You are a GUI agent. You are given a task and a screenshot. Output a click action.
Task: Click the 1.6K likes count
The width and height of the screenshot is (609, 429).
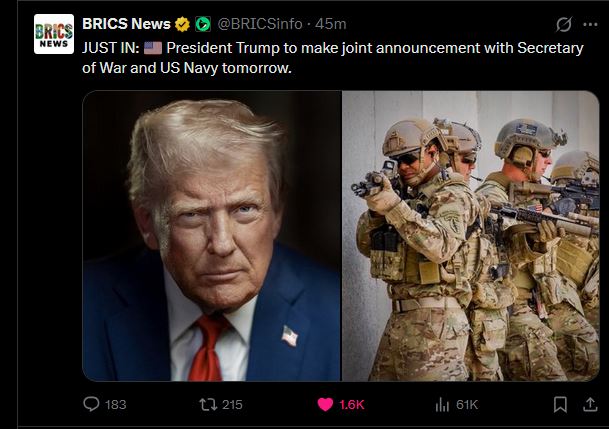pos(351,405)
